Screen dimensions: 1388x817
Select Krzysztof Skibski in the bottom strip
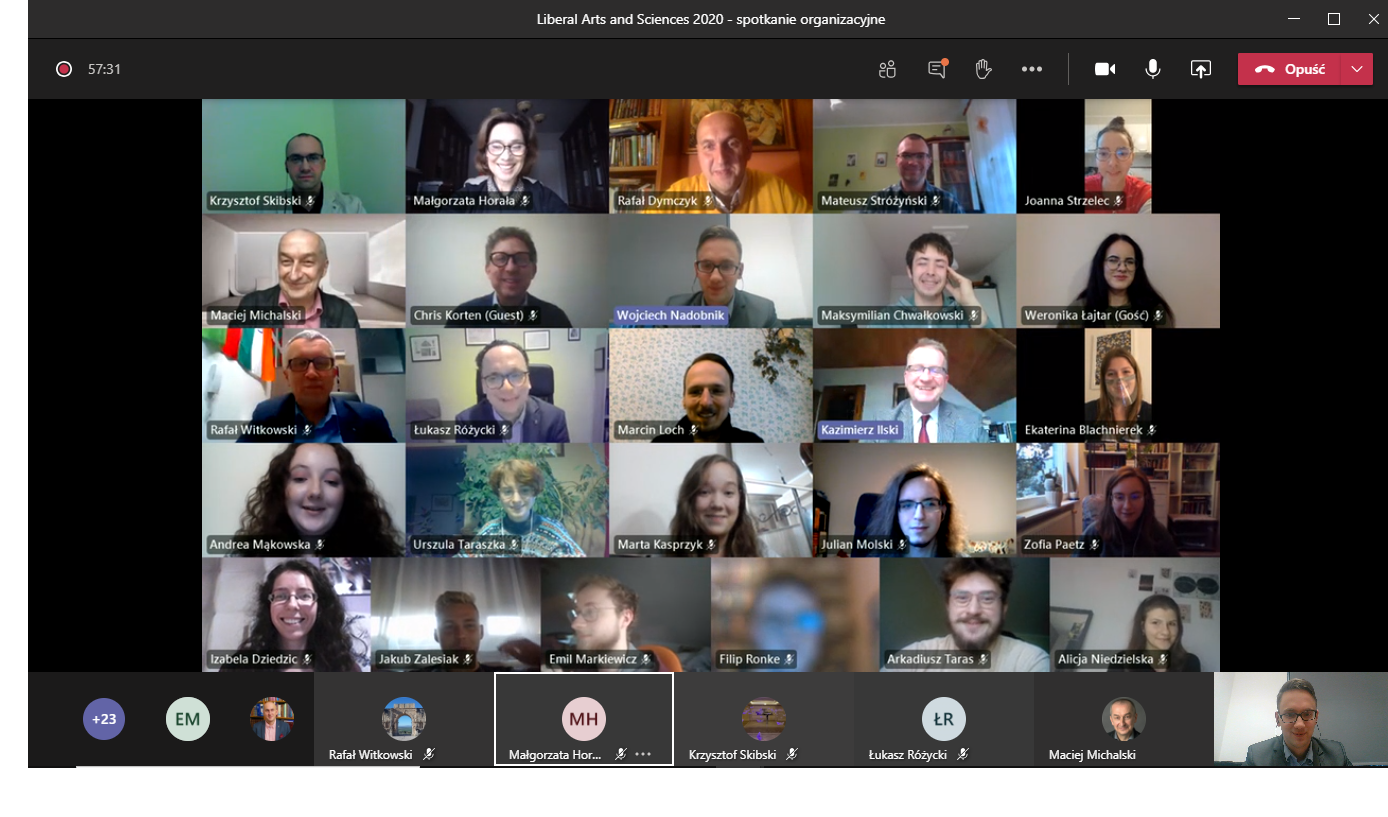[764, 720]
